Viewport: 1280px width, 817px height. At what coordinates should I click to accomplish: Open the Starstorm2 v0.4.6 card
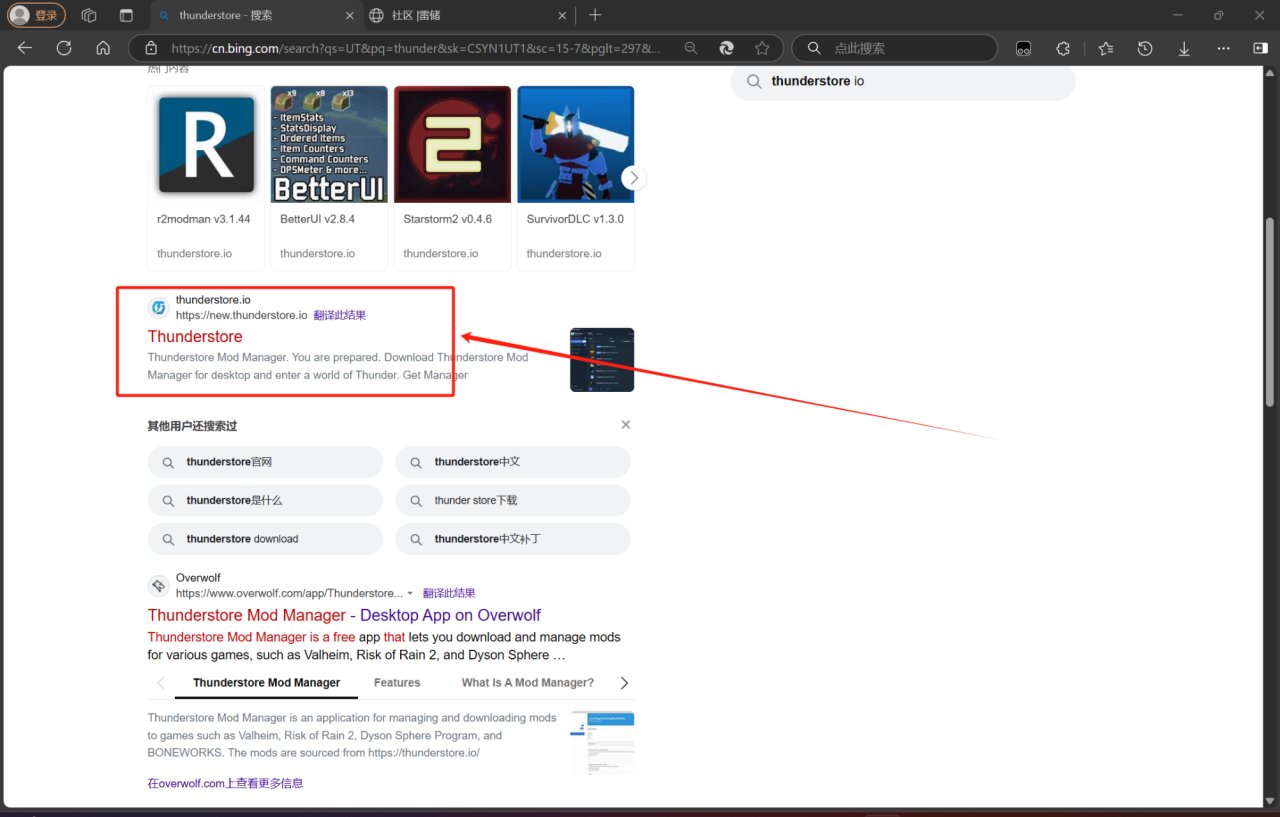[452, 177]
